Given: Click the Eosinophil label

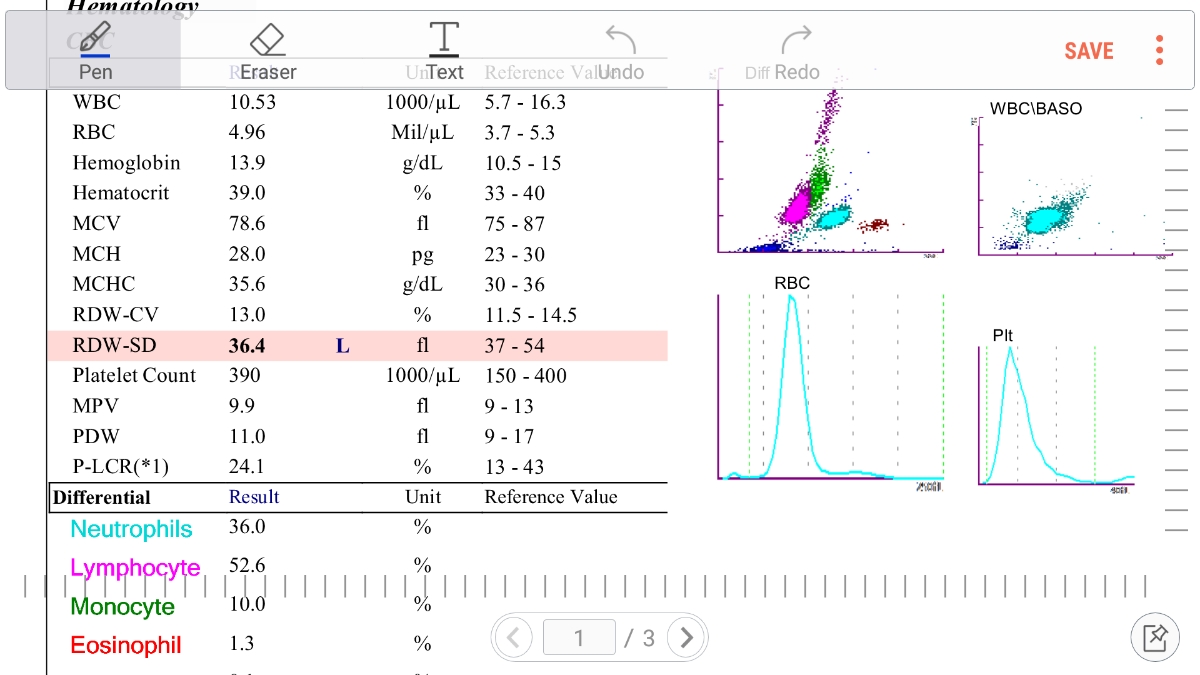Looking at the screenshot, I should coord(126,645).
